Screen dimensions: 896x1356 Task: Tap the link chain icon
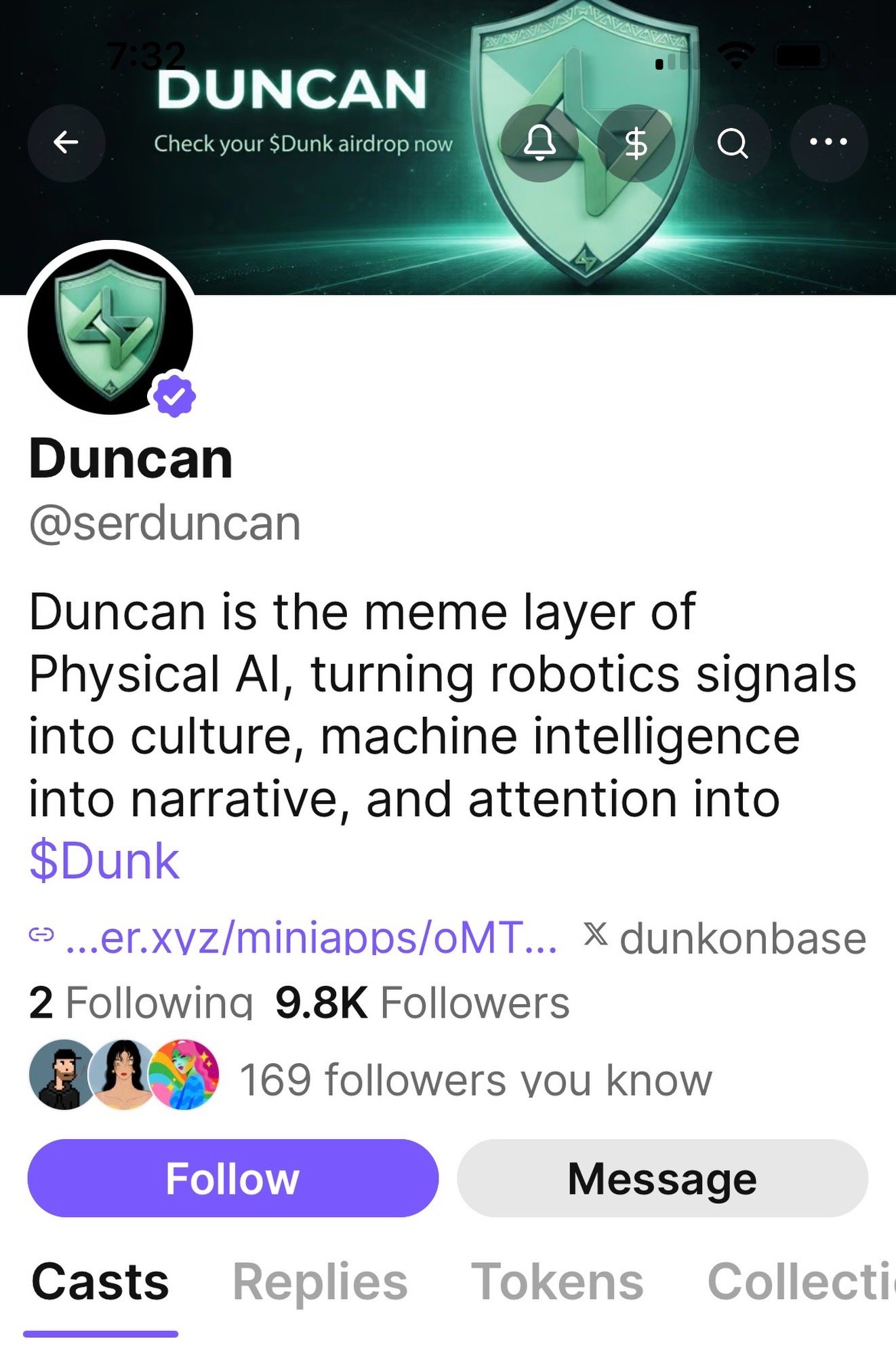pyautogui.click(x=41, y=936)
